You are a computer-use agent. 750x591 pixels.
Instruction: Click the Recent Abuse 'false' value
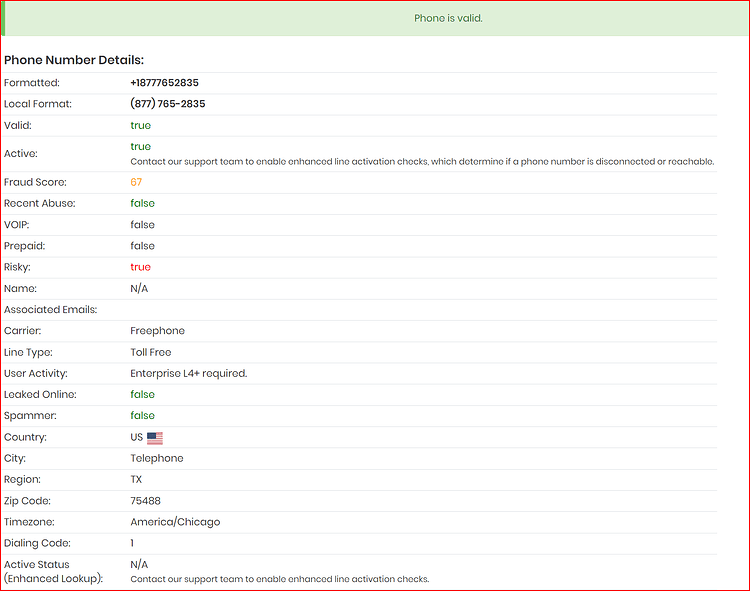tap(143, 203)
